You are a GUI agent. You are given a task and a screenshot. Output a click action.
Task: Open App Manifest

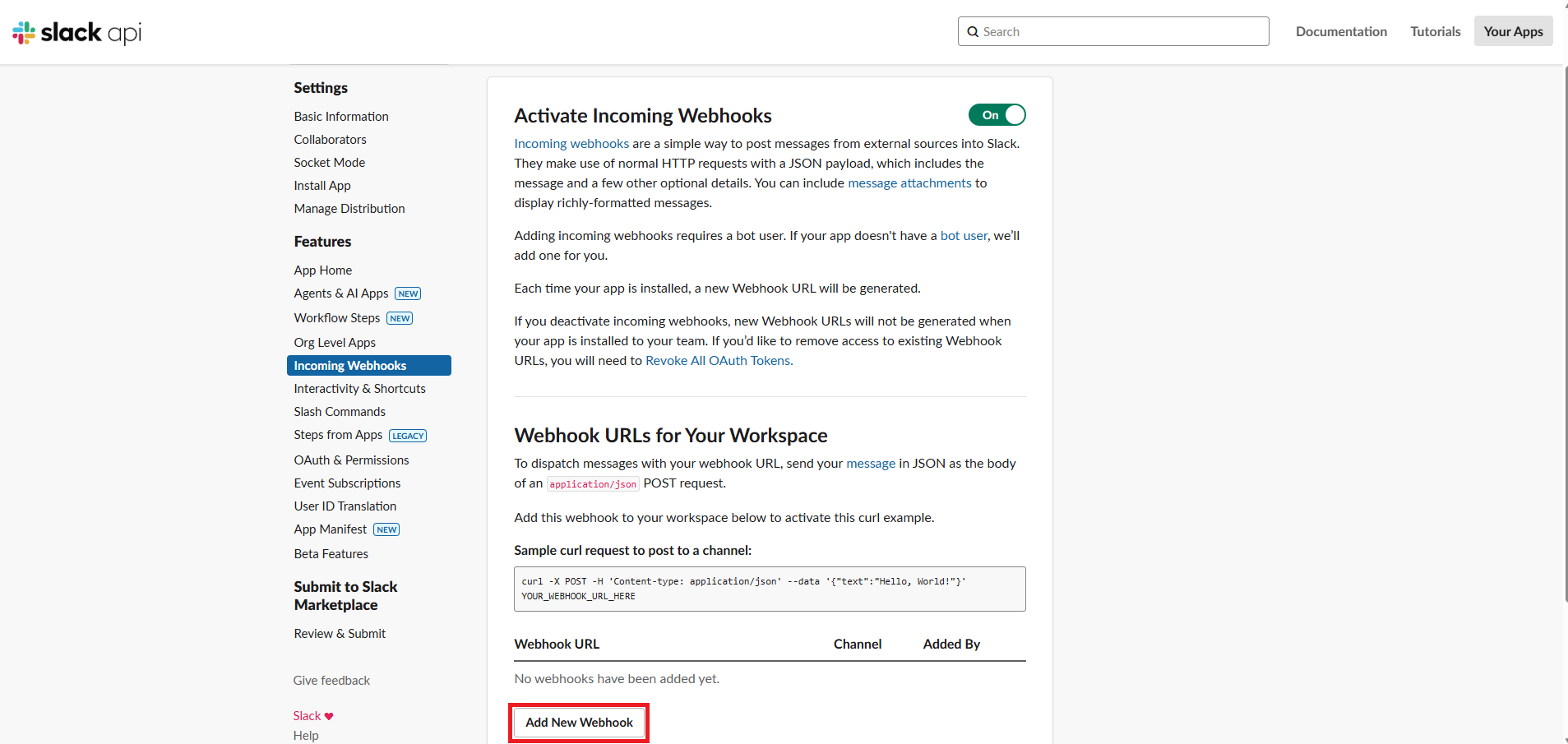point(330,529)
